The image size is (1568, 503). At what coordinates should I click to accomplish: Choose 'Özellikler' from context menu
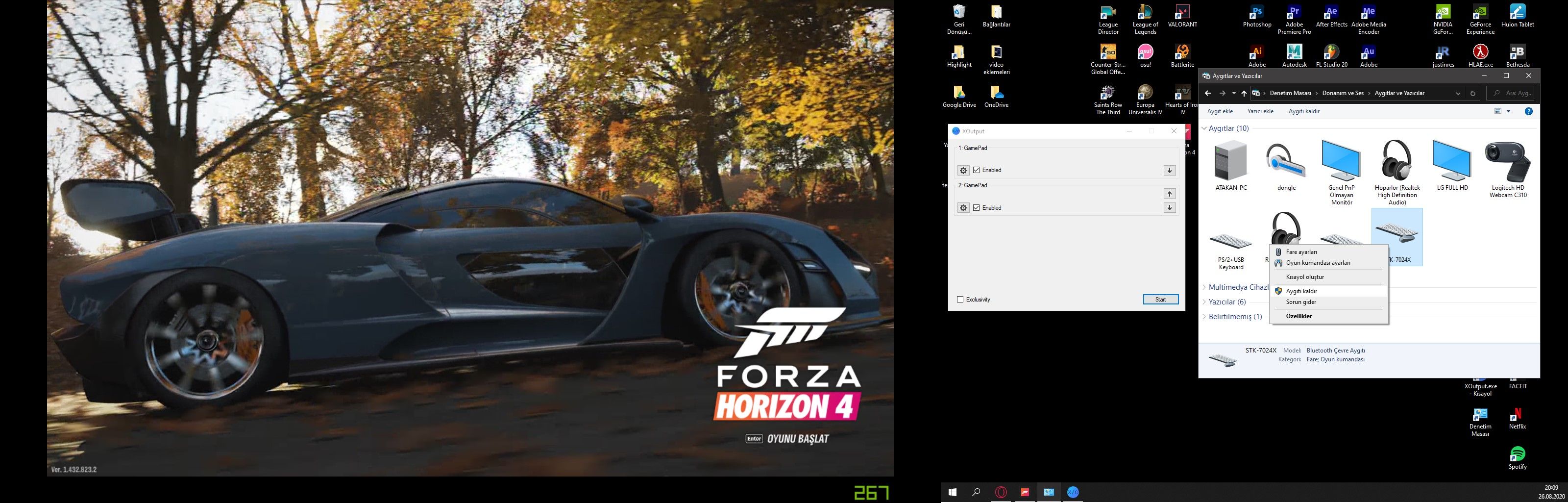tap(1329, 316)
